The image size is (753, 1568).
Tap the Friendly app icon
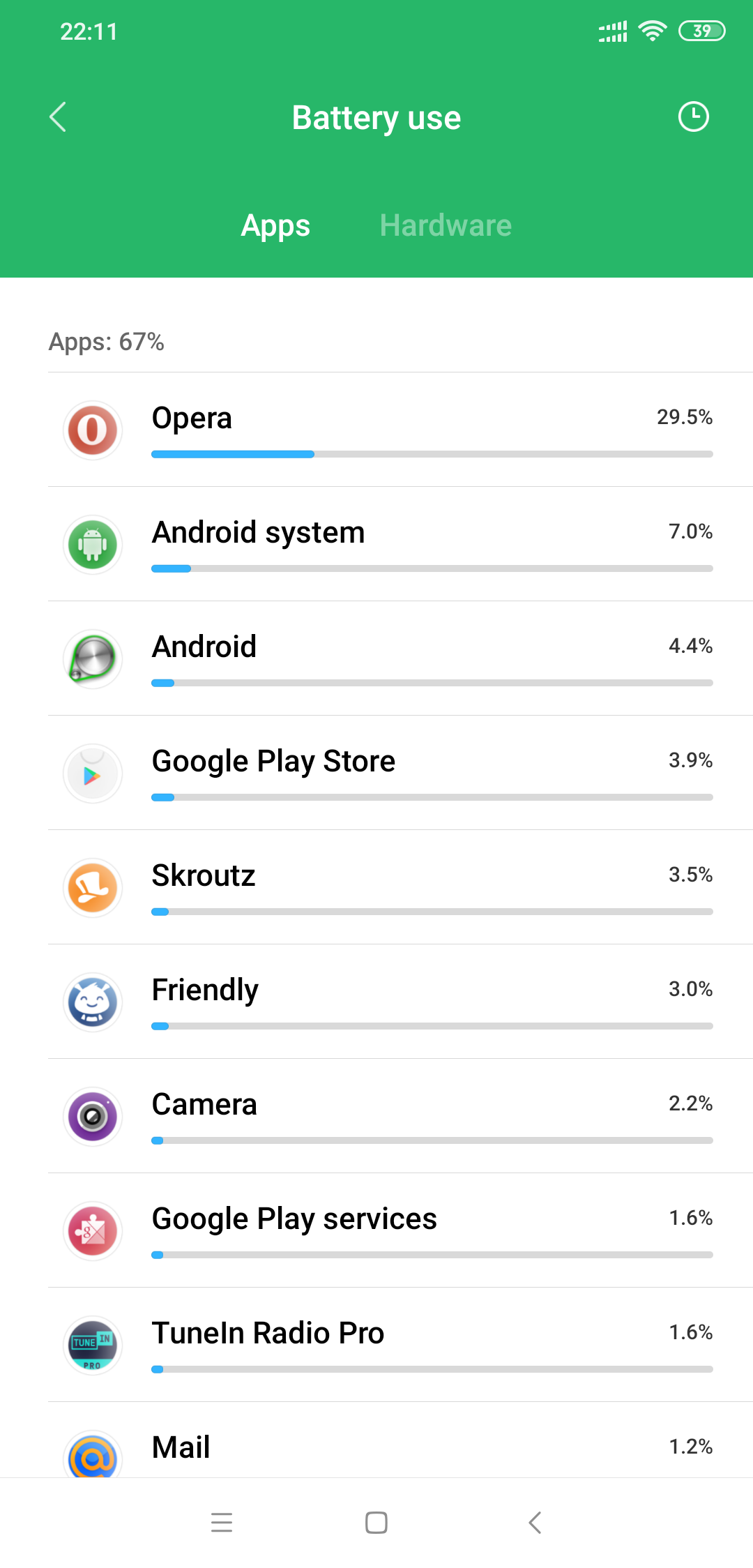coord(93,1002)
